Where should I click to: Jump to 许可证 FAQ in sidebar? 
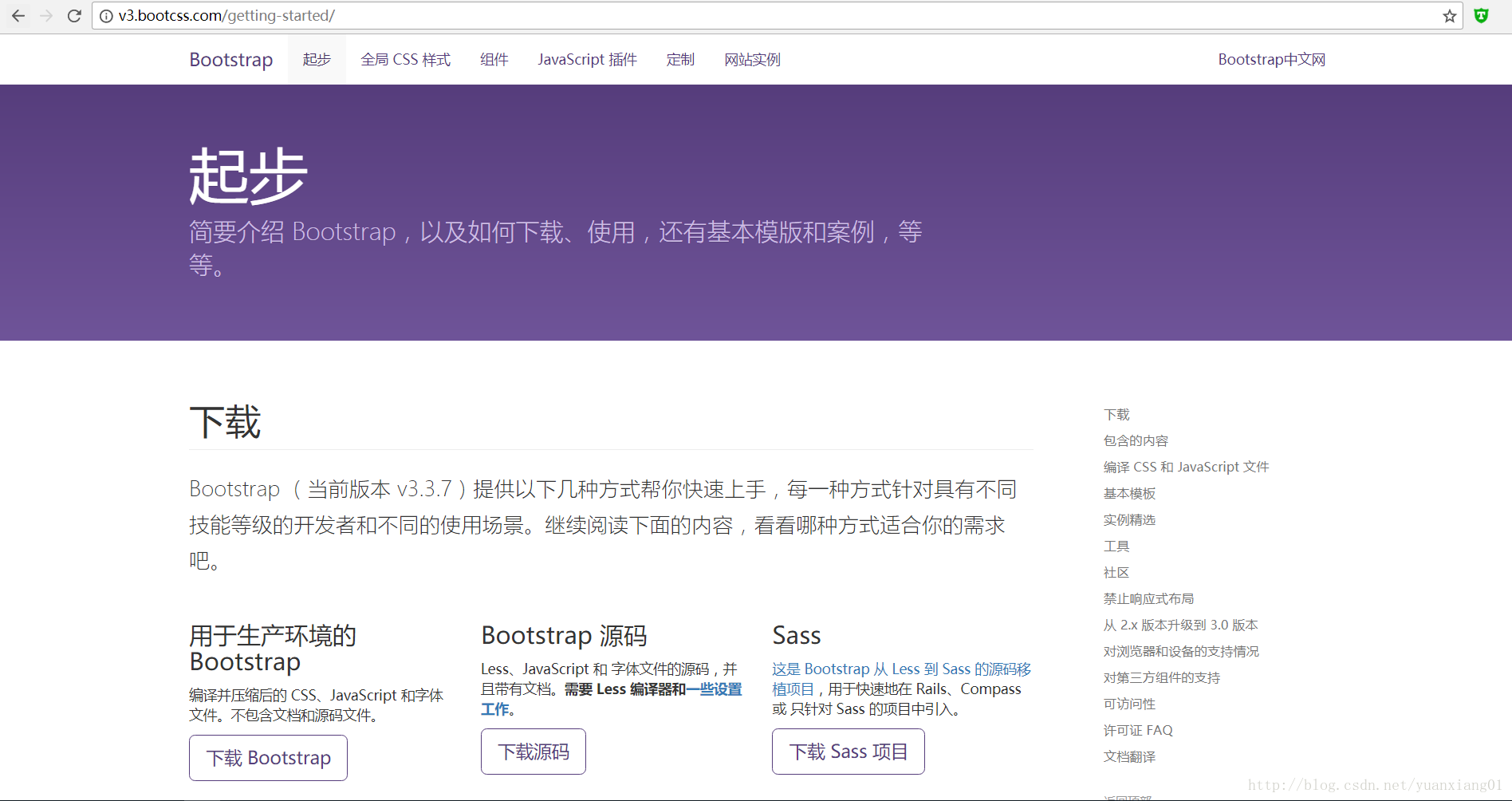point(1138,731)
